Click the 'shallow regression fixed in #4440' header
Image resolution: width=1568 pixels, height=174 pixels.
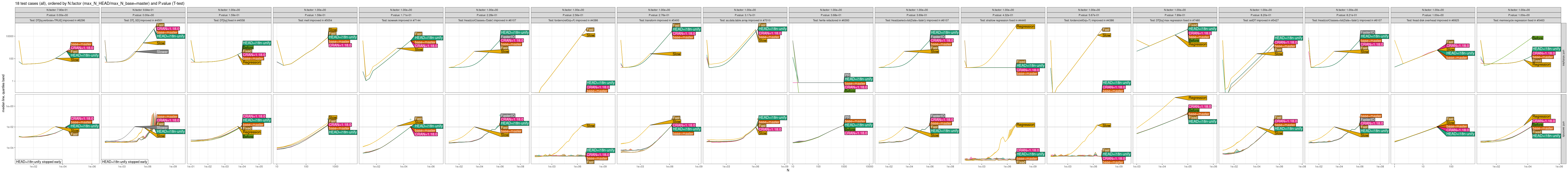pos(1002,20)
